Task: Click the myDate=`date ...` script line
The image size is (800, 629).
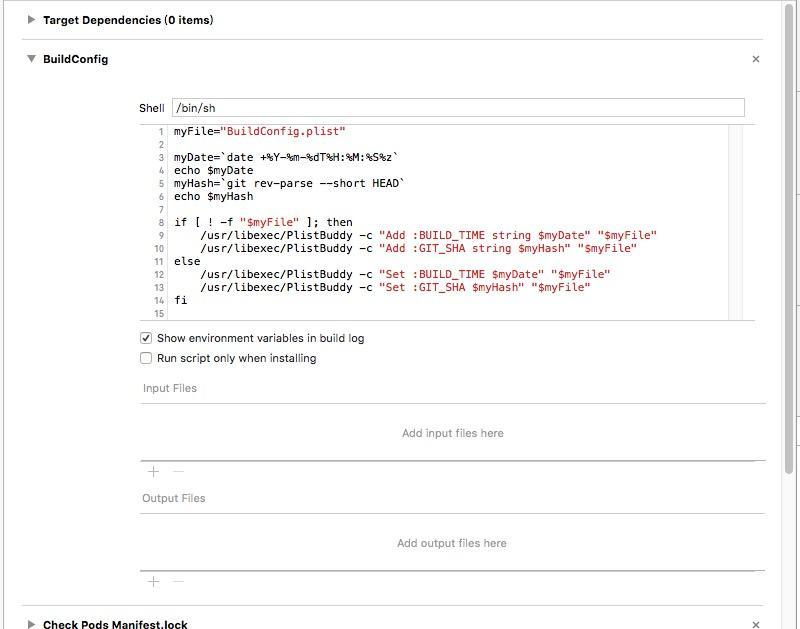Action: coord(286,157)
